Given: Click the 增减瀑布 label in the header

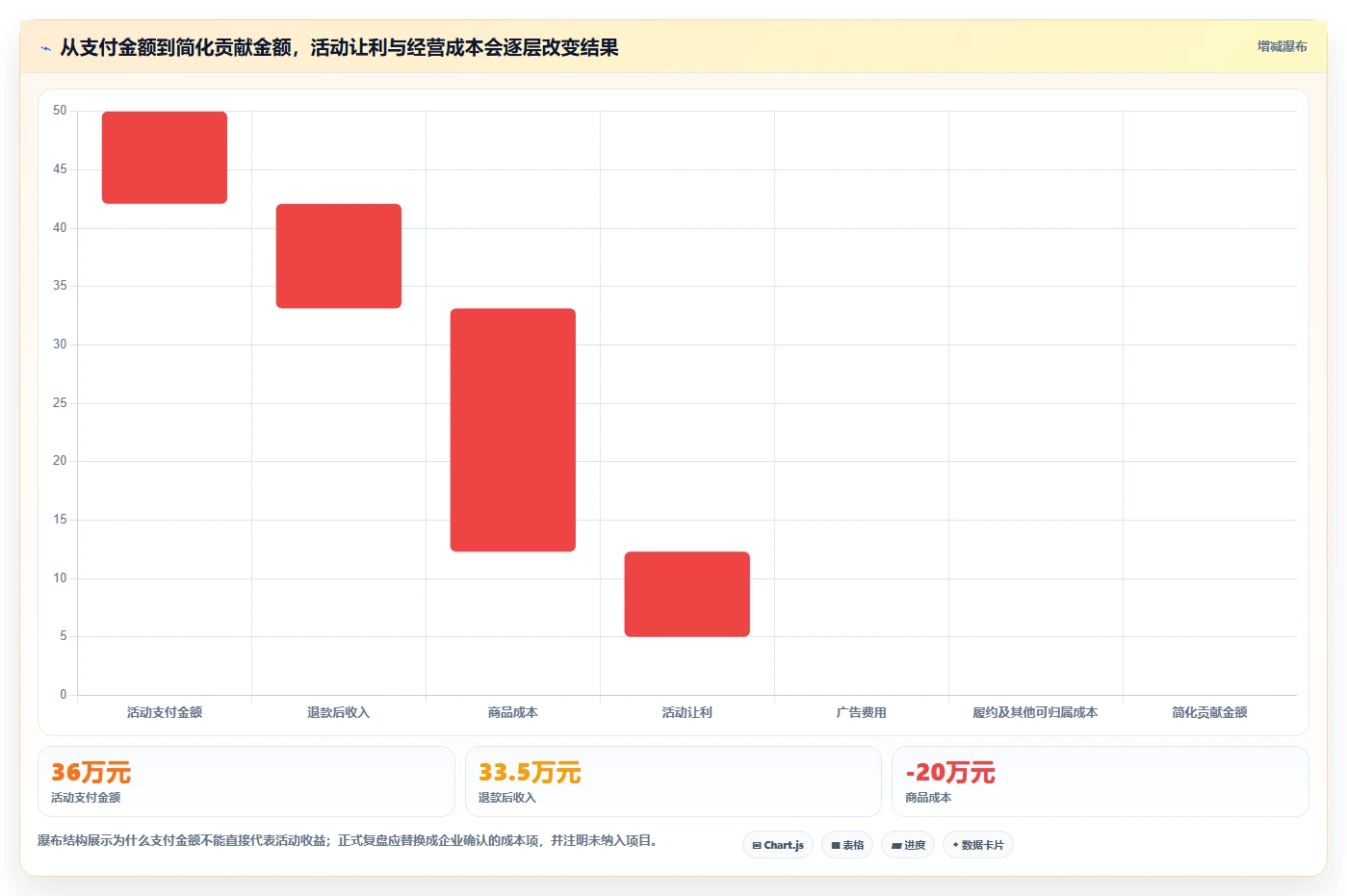Looking at the screenshot, I should click(x=1282, y=46).
